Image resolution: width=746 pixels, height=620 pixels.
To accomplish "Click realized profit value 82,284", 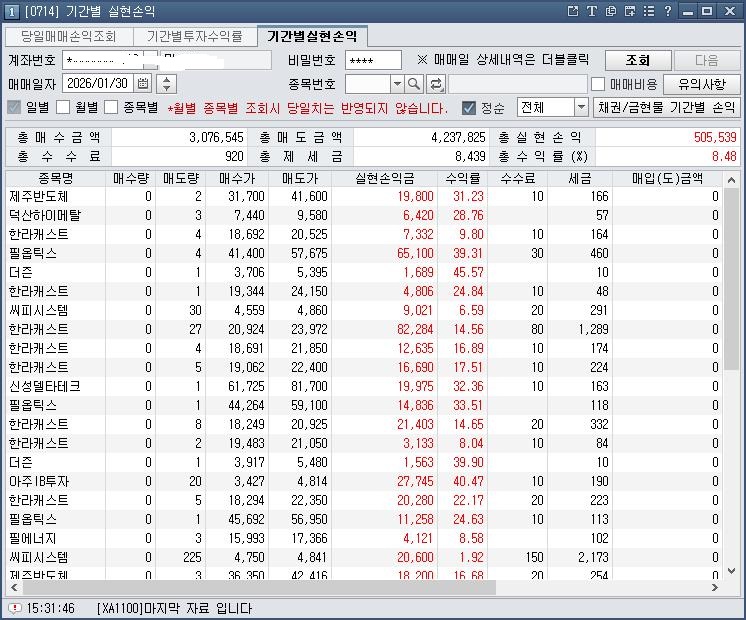I will pyautogui.click(x=415, y=329).
